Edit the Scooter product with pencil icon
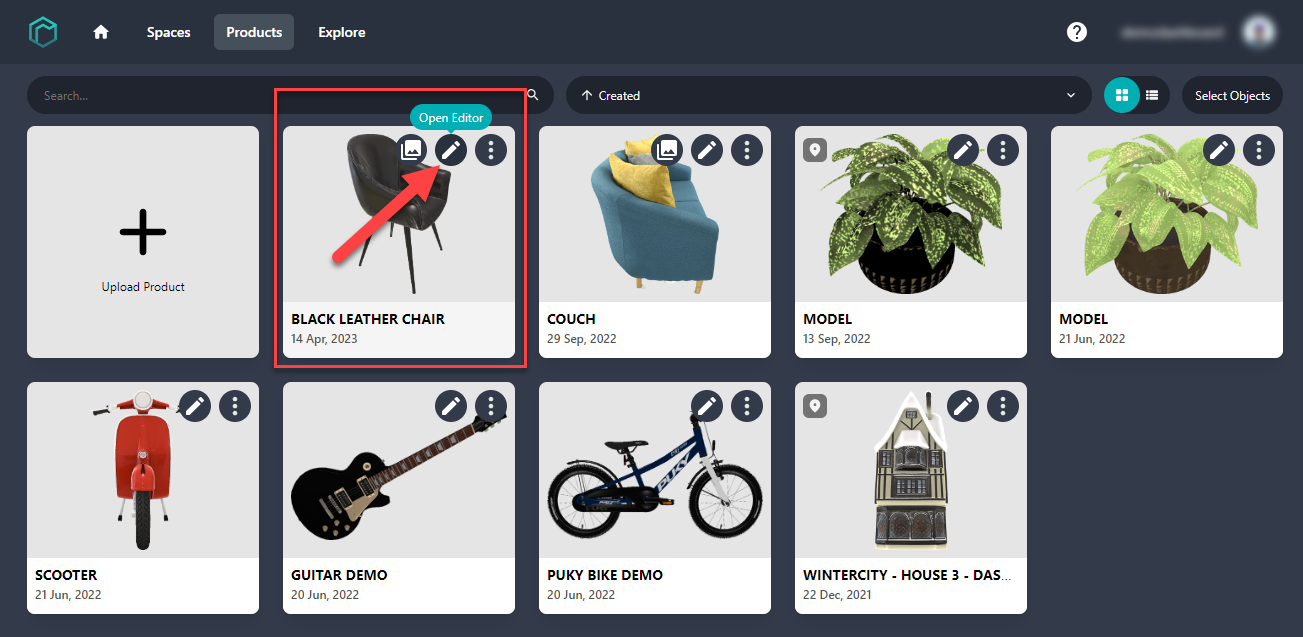The width and height of the screenshot is (1303, 637). click(195, 406)
